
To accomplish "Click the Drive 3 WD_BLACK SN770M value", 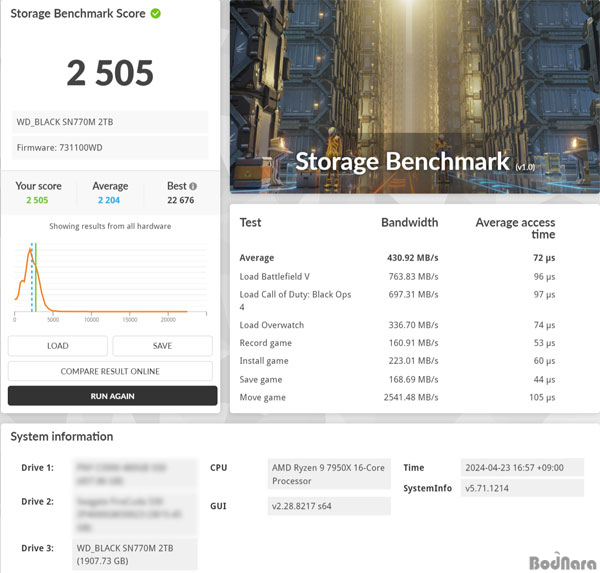I will coord(135,554).
